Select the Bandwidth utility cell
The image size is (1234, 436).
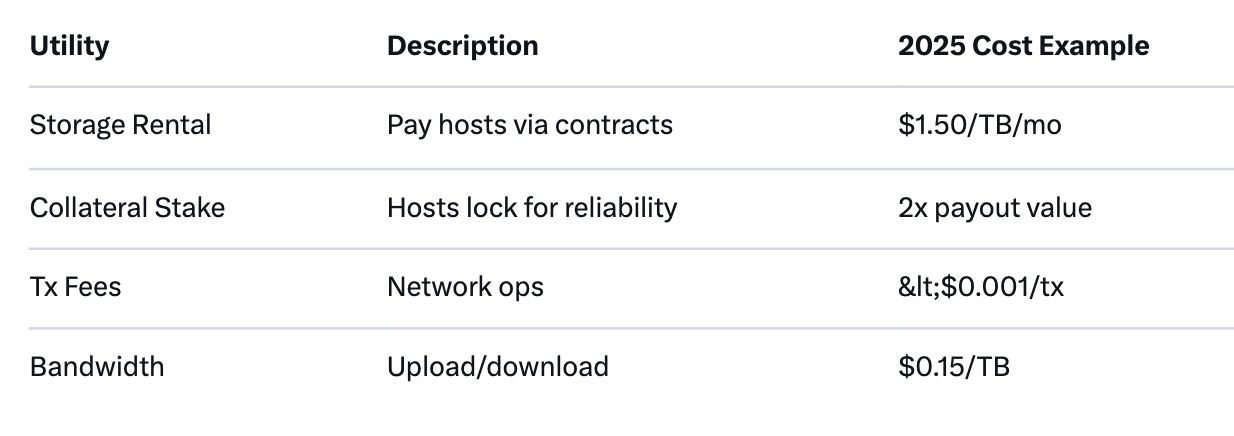point(97,366)
